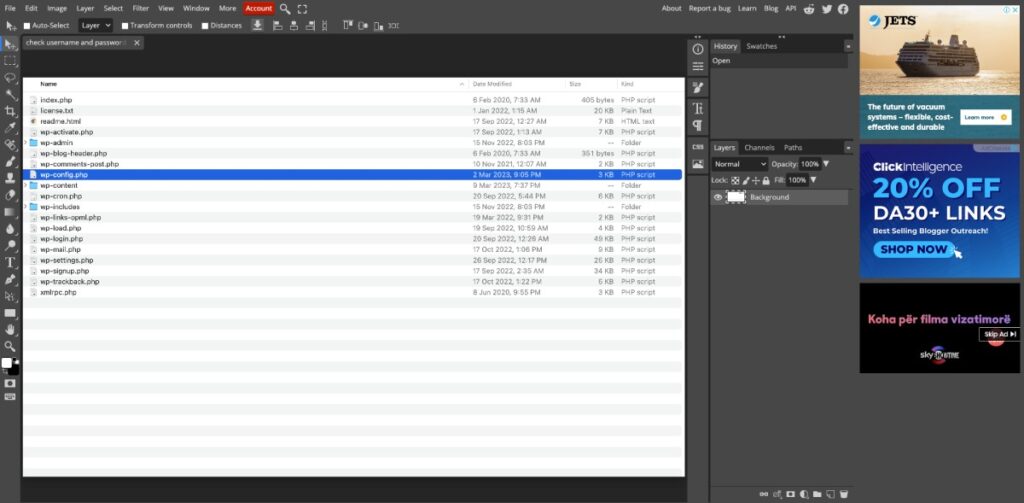Viewport: 1024px width, 503px height.
Task: Enable the Transform controls checkbox
Action: [x=125, y=26]
